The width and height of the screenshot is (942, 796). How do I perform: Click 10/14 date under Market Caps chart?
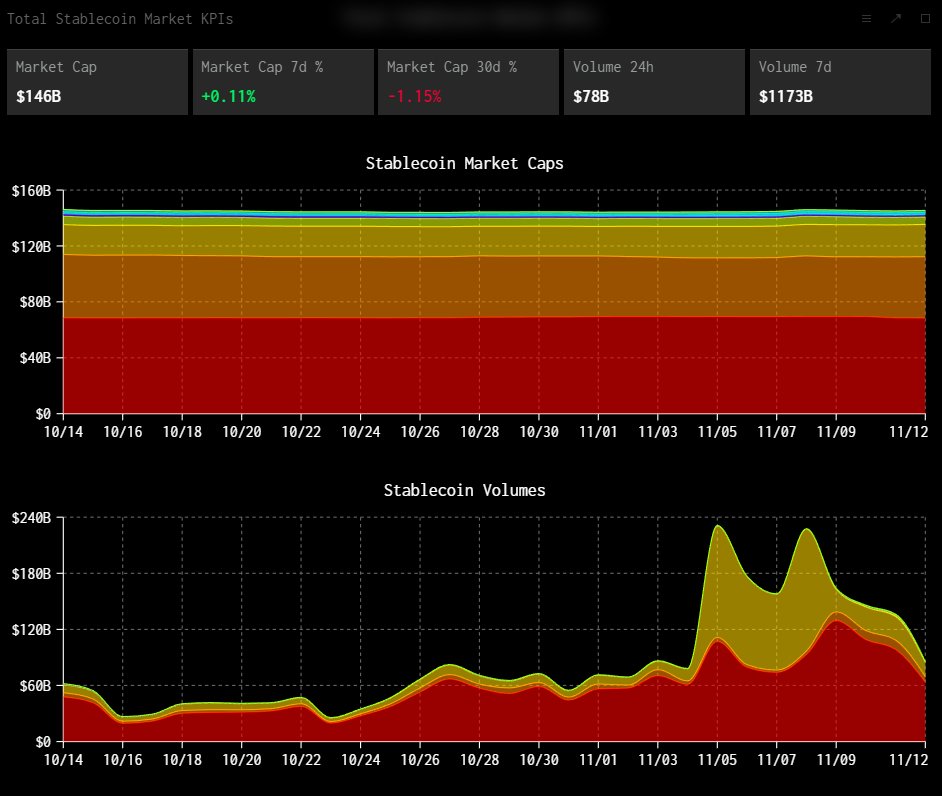[63, 432]
